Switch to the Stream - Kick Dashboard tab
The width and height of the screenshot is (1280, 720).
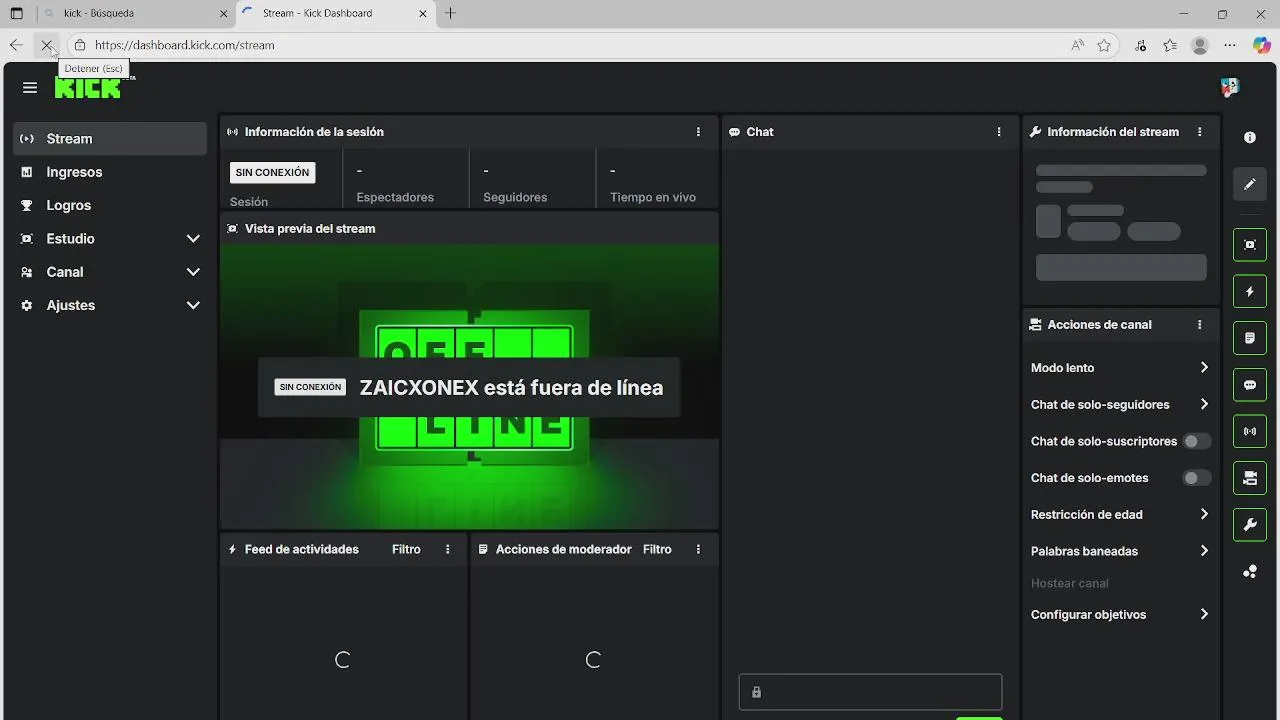[335, 14]
